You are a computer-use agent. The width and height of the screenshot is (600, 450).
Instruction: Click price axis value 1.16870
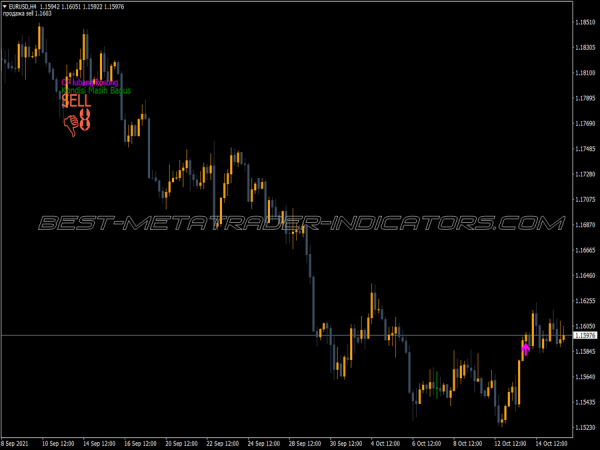point(585,225)
